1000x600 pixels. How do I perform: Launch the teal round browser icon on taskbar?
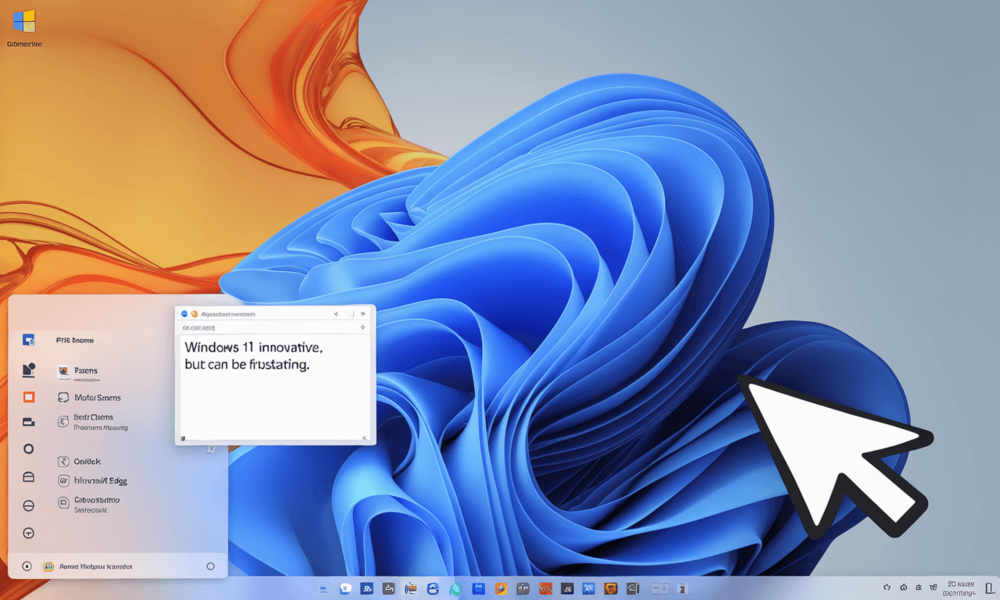point(455,589)
